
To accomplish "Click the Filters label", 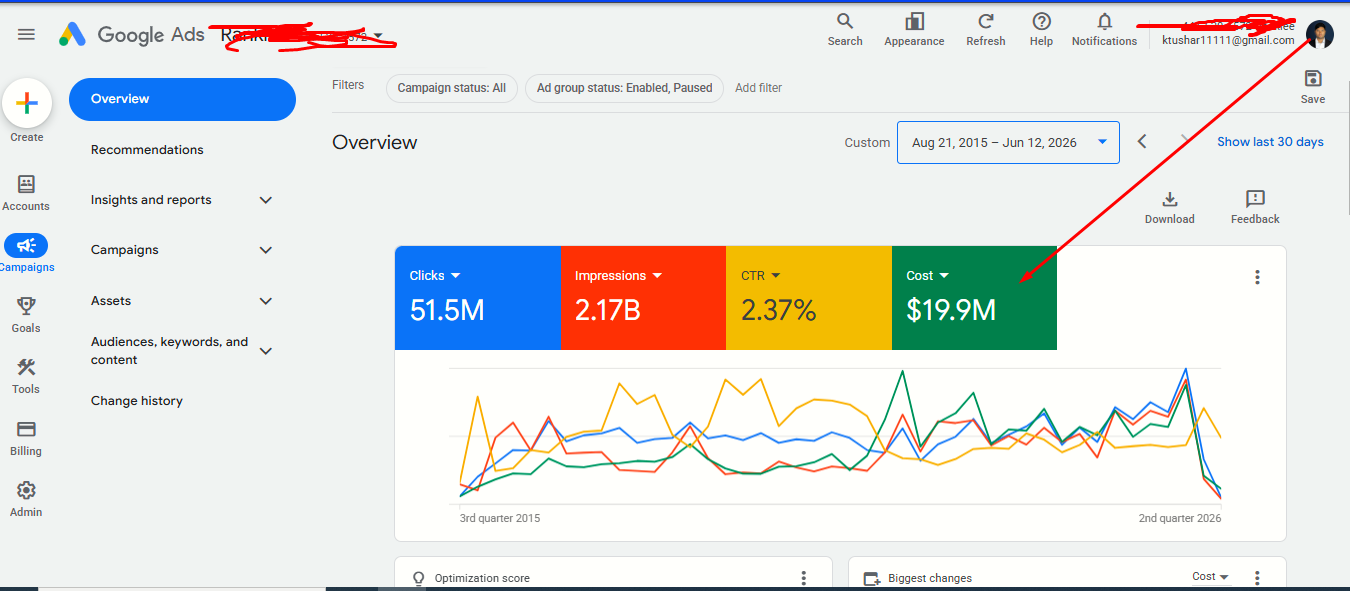I will [x=348, y=85].
